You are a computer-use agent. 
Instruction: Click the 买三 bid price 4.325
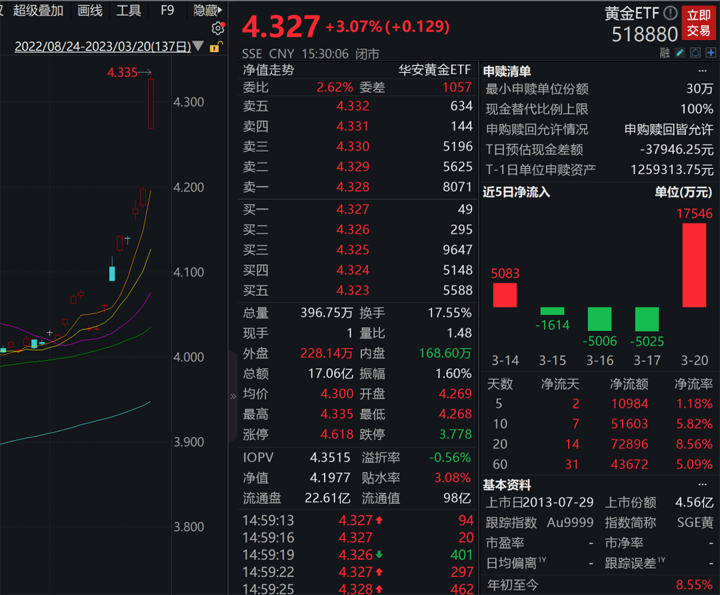point(353,250)
